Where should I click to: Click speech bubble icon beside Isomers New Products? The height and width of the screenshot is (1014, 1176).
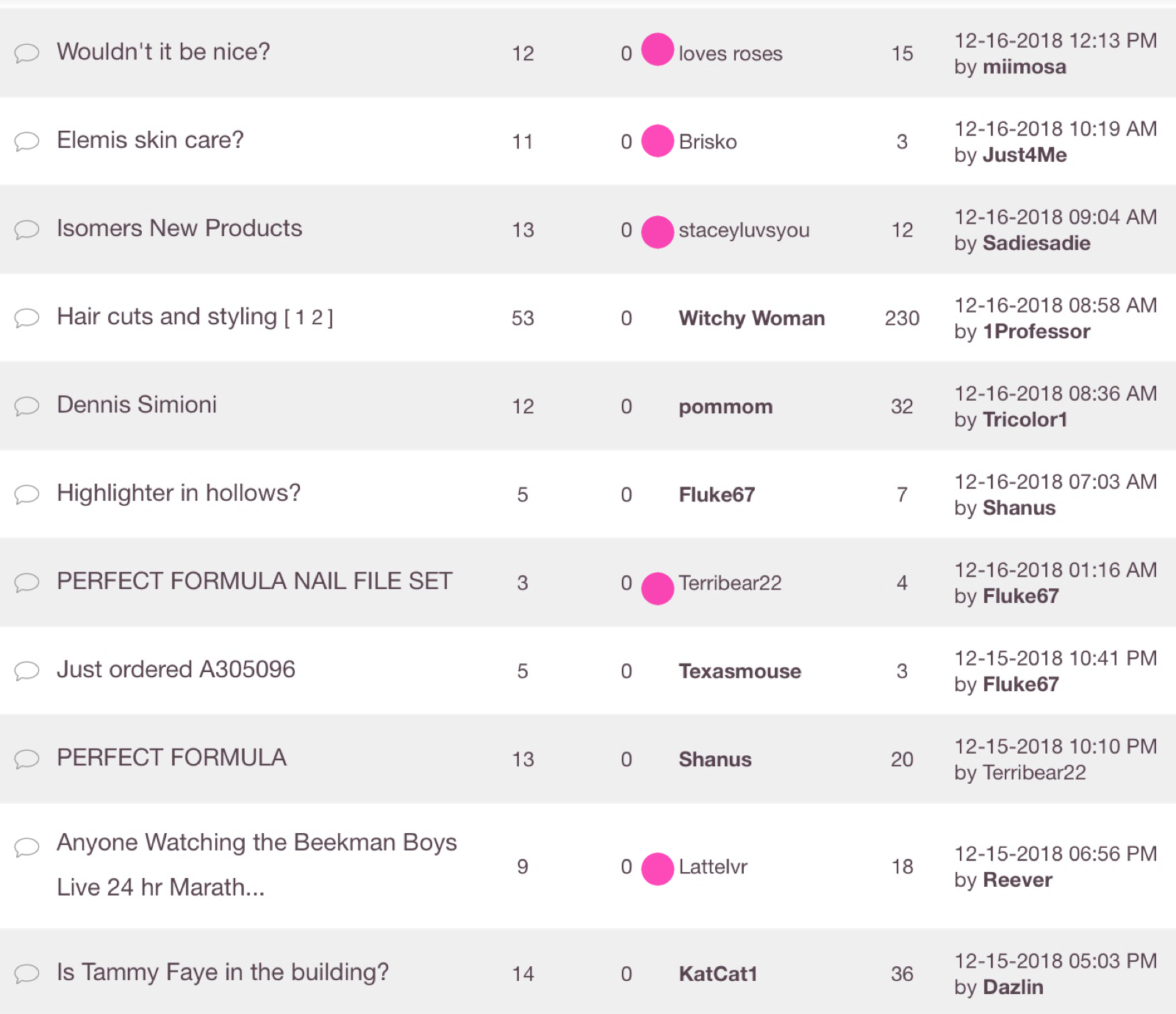click(x=27, y=229)
